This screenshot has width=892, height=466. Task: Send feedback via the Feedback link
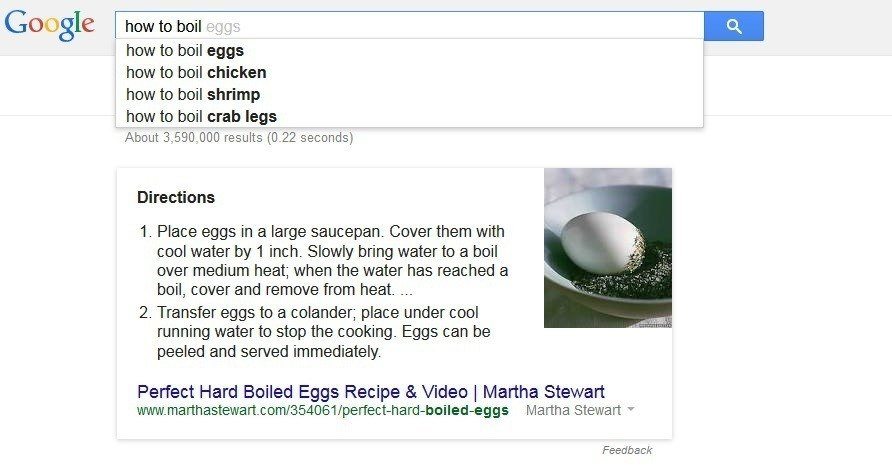click(x=627, y=450)
